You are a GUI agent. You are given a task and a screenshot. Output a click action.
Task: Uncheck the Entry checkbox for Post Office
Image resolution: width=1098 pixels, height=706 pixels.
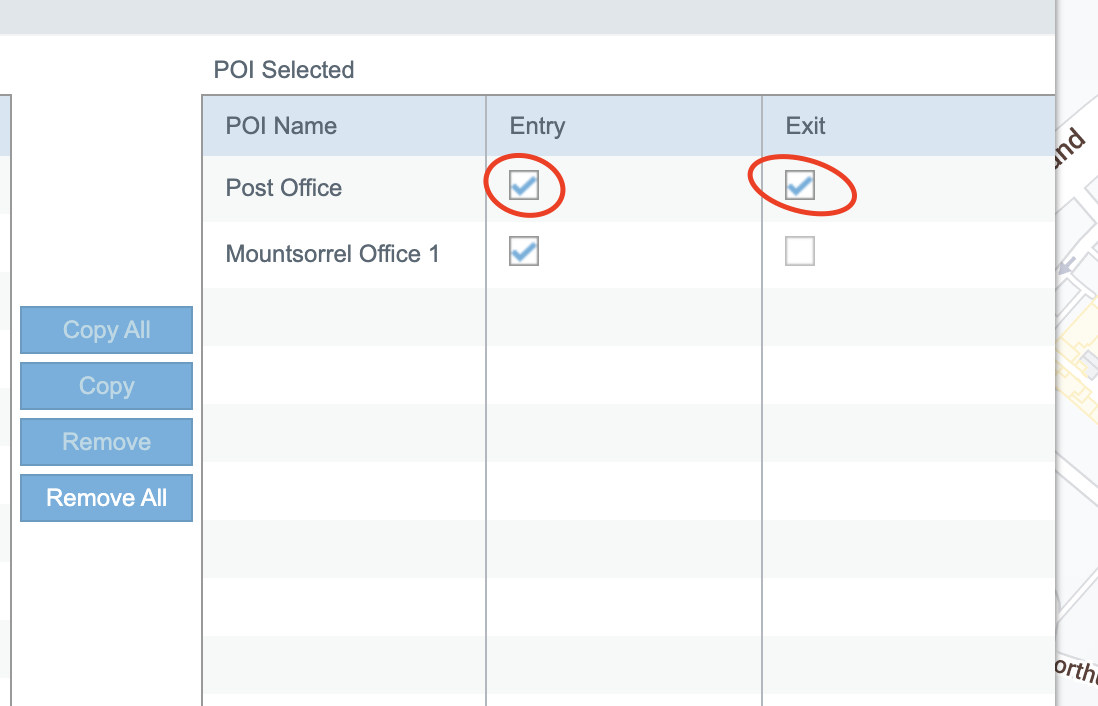524,185
